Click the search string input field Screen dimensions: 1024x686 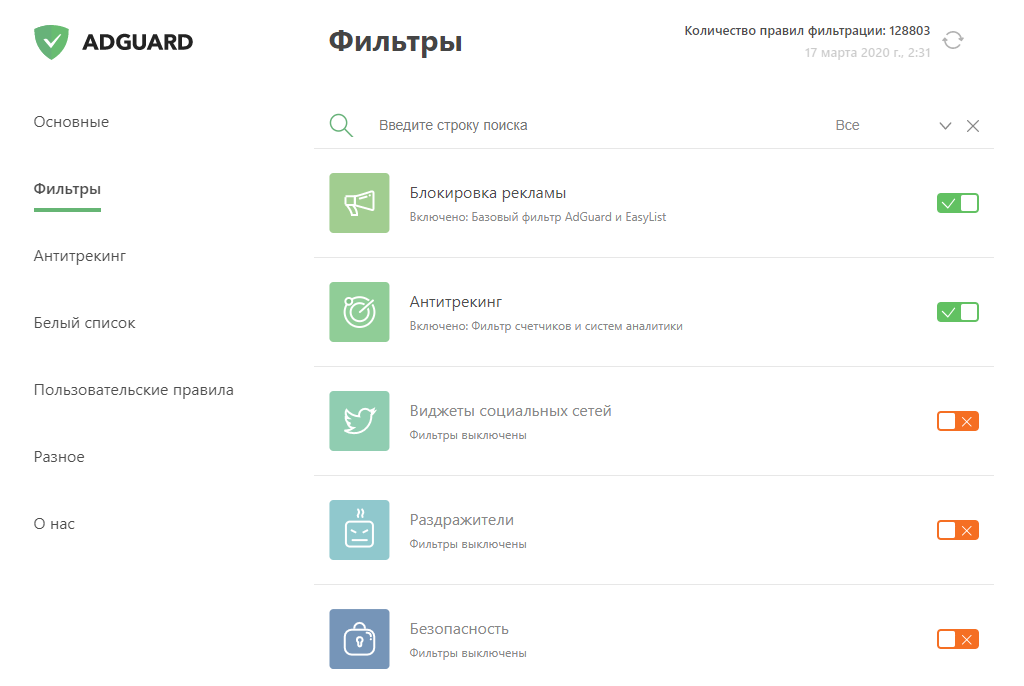453,125
